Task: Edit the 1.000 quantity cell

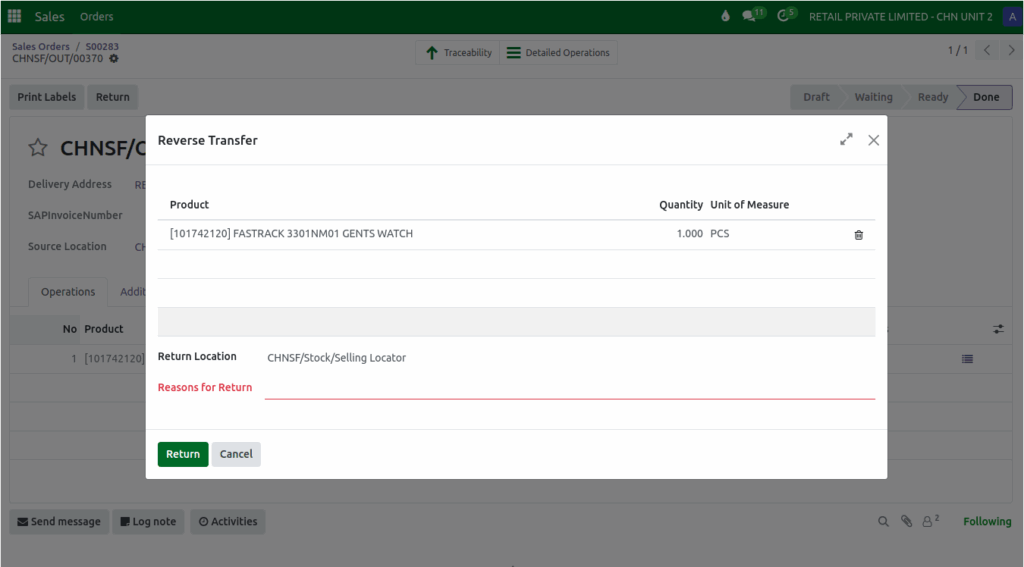Action: (x=690, y=233)
